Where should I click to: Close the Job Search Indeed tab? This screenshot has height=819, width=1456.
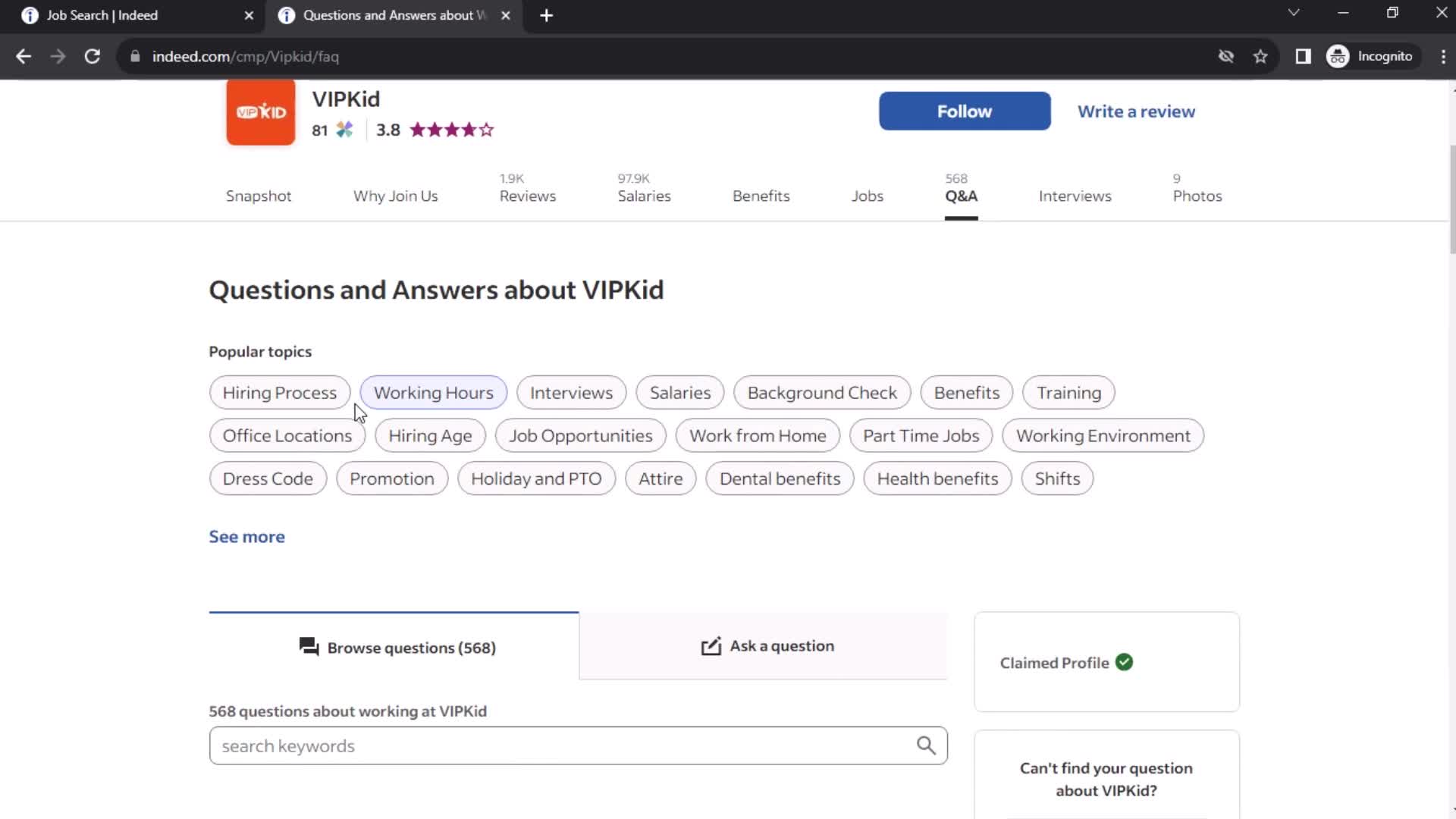pos(249,15)
